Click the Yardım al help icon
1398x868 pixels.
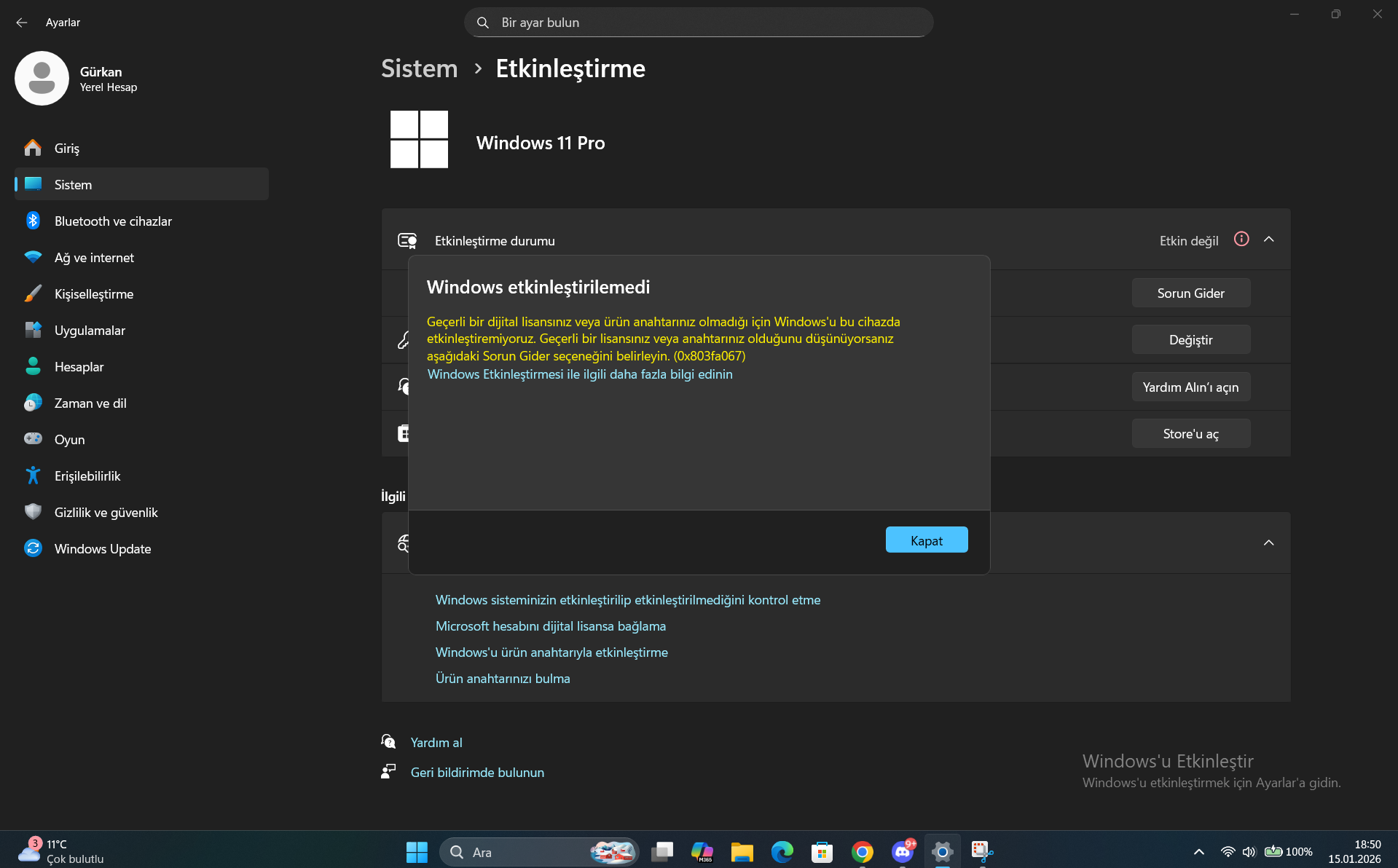coord(388,741)
